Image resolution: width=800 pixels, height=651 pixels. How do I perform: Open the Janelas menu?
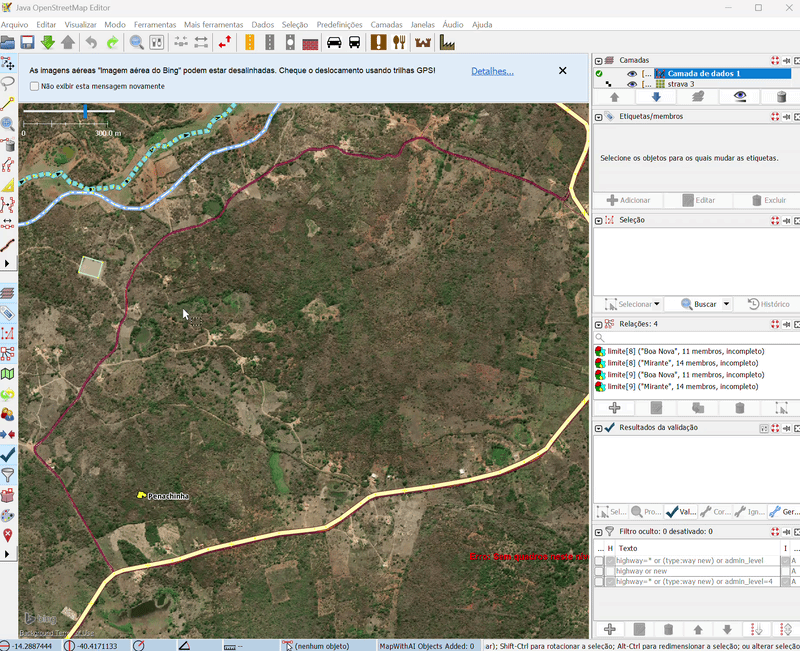point(422,24)
